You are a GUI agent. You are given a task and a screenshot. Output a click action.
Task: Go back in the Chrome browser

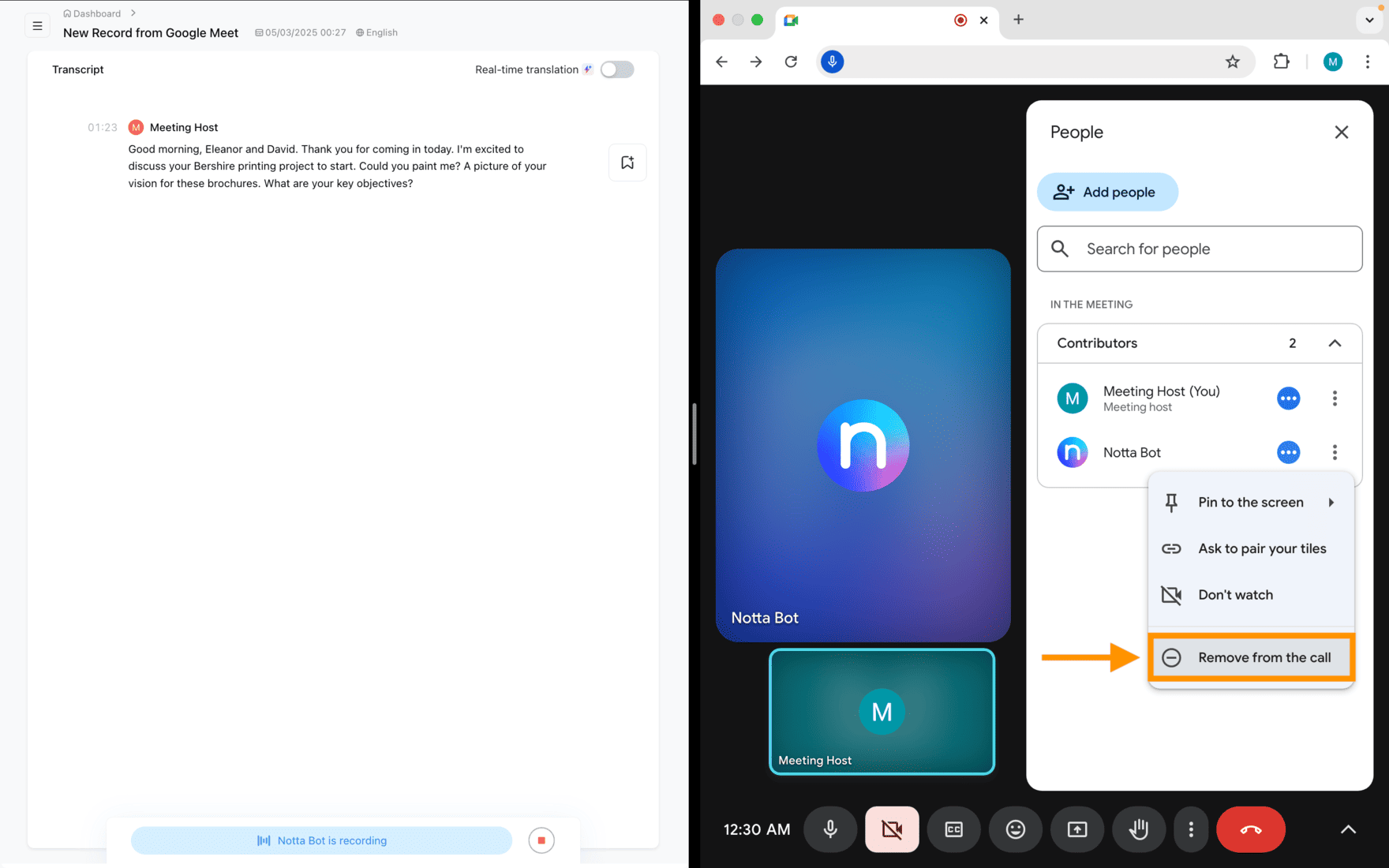point(721,62)
